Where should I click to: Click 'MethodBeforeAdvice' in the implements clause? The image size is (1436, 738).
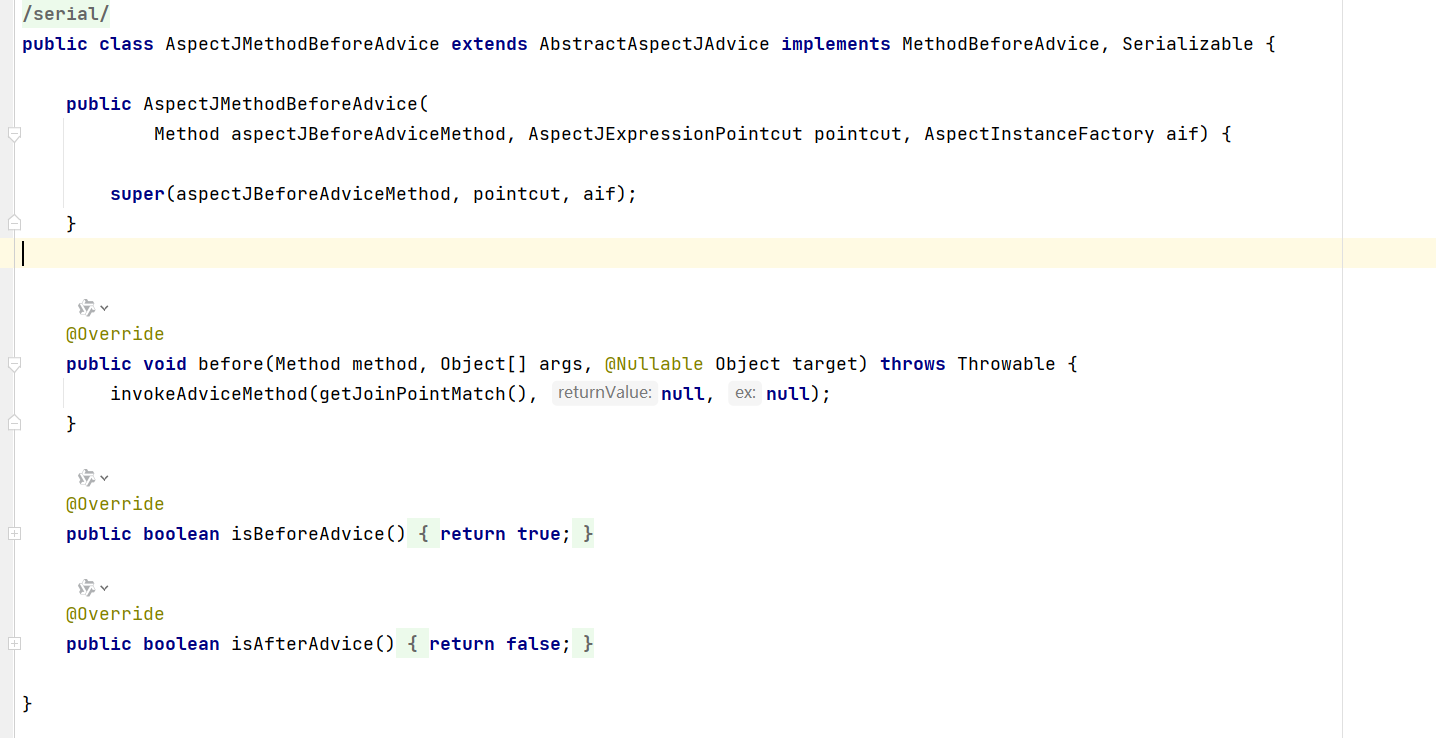pos(1000,44)
